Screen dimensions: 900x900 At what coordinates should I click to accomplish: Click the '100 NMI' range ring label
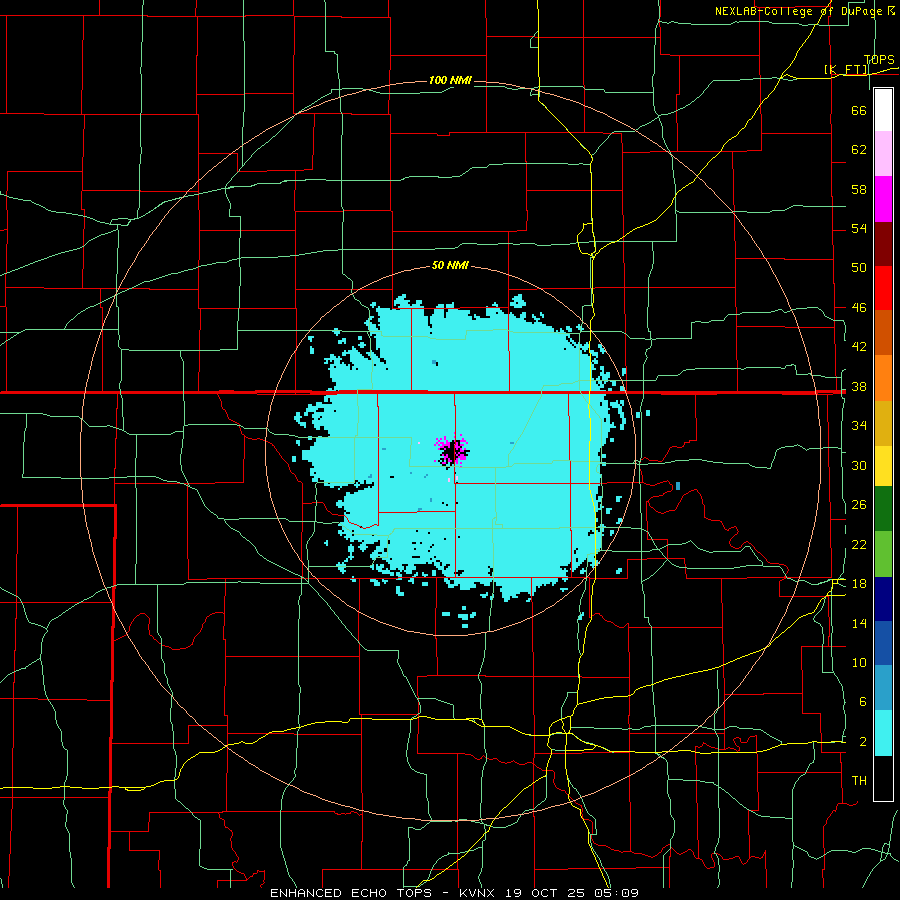(x=450, y=80)
